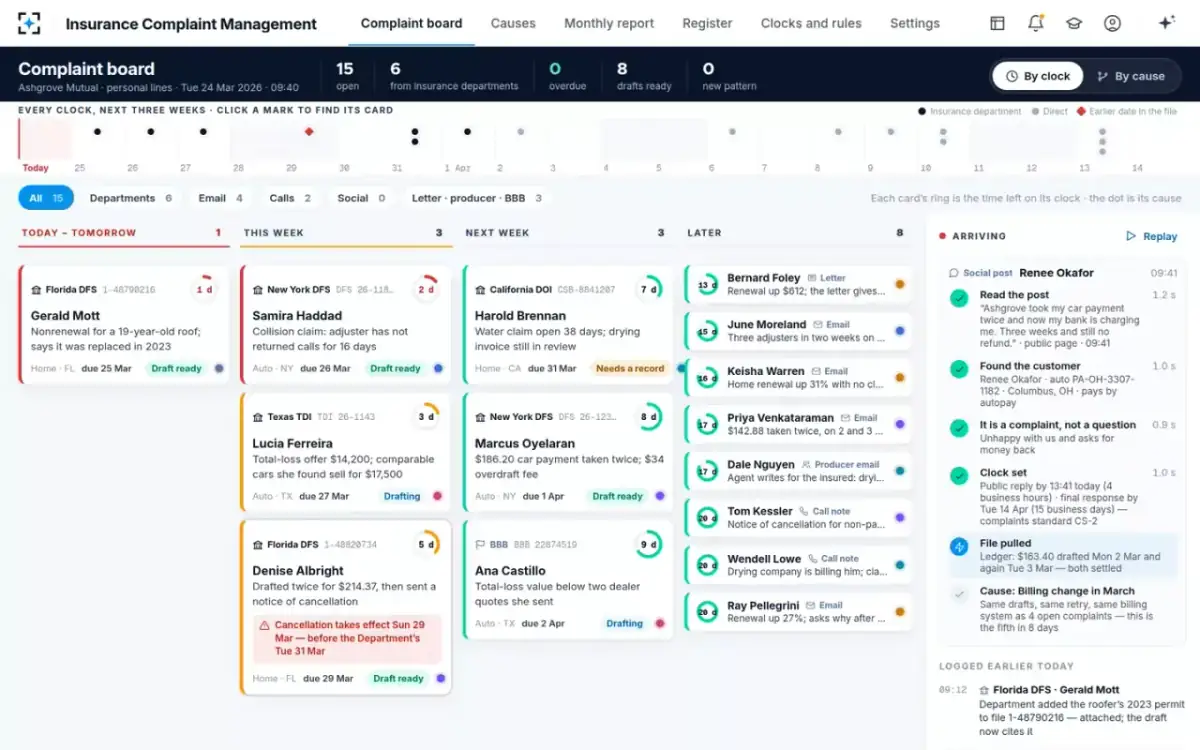Click the 16 d ring beside Keisha Warren
The image size is (1200, 750).
708,378
